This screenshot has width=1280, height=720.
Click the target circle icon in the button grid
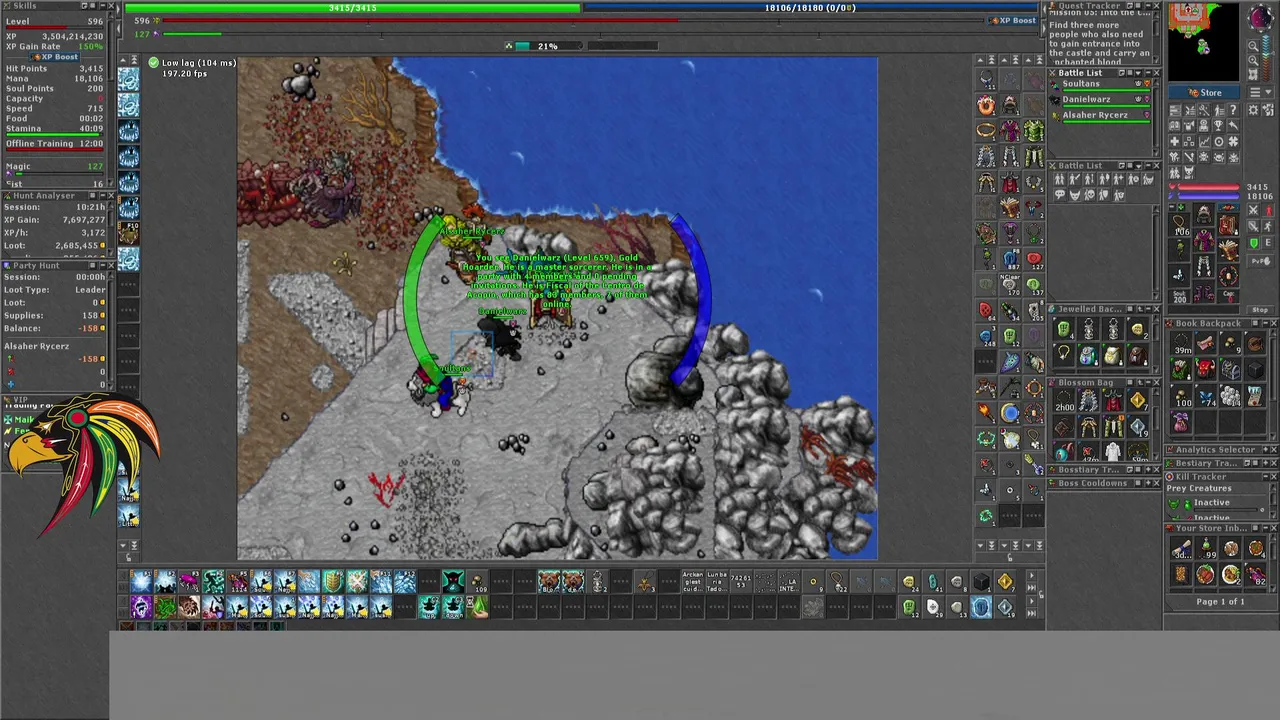coord(1218,142)
